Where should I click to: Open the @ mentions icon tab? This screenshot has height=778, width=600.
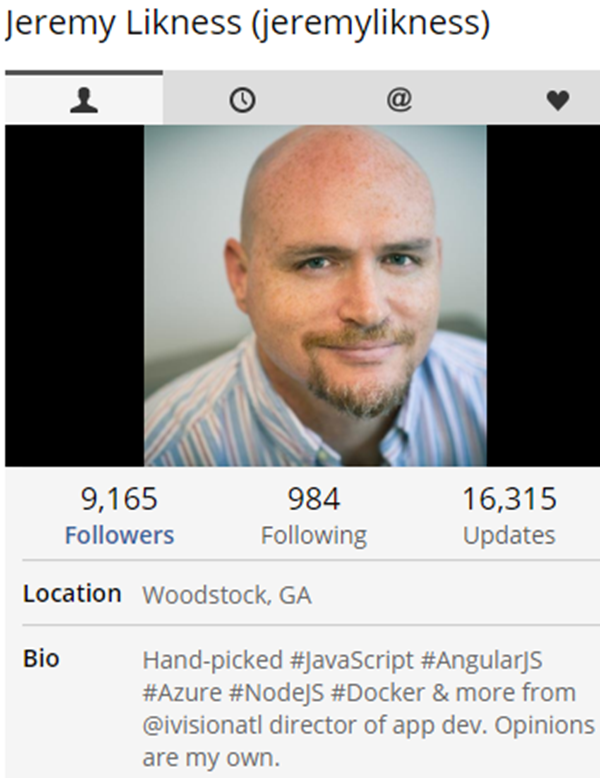point(400,99)
